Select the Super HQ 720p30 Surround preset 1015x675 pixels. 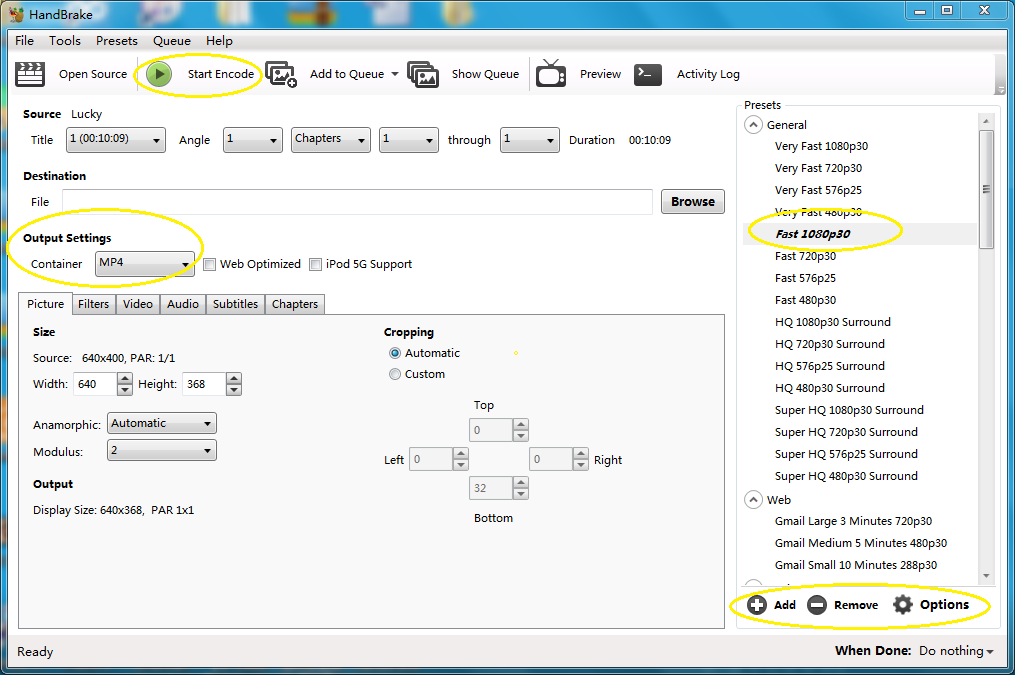(x=846, y=432)
